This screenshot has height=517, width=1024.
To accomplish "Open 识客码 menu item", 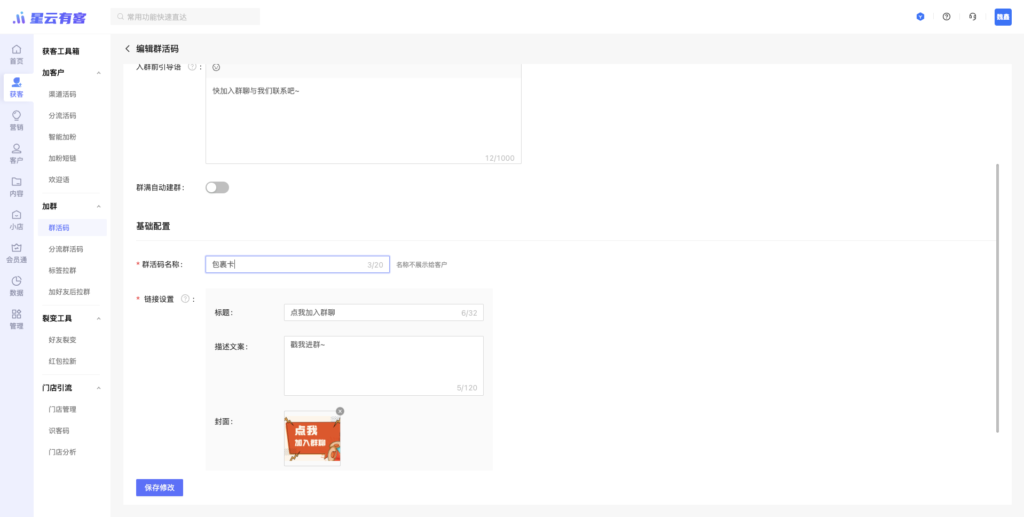I will coord(59,431).
